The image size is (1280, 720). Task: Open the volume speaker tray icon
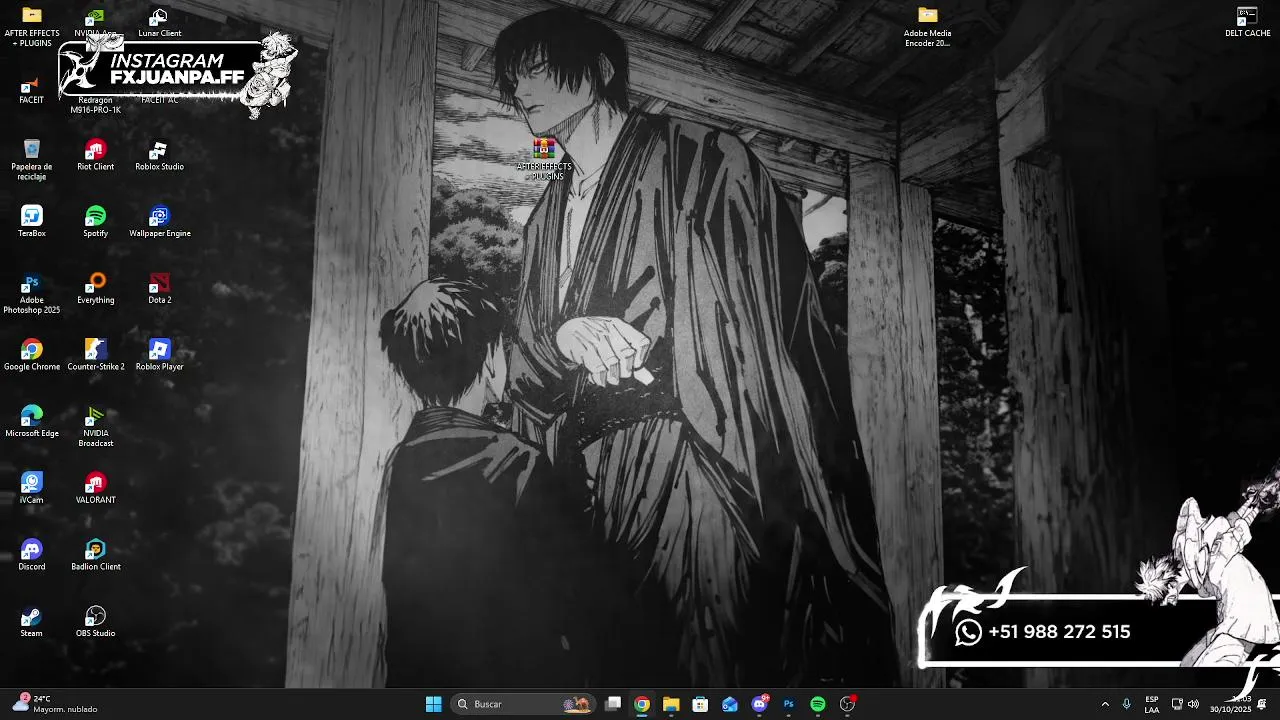(1193, 704)
